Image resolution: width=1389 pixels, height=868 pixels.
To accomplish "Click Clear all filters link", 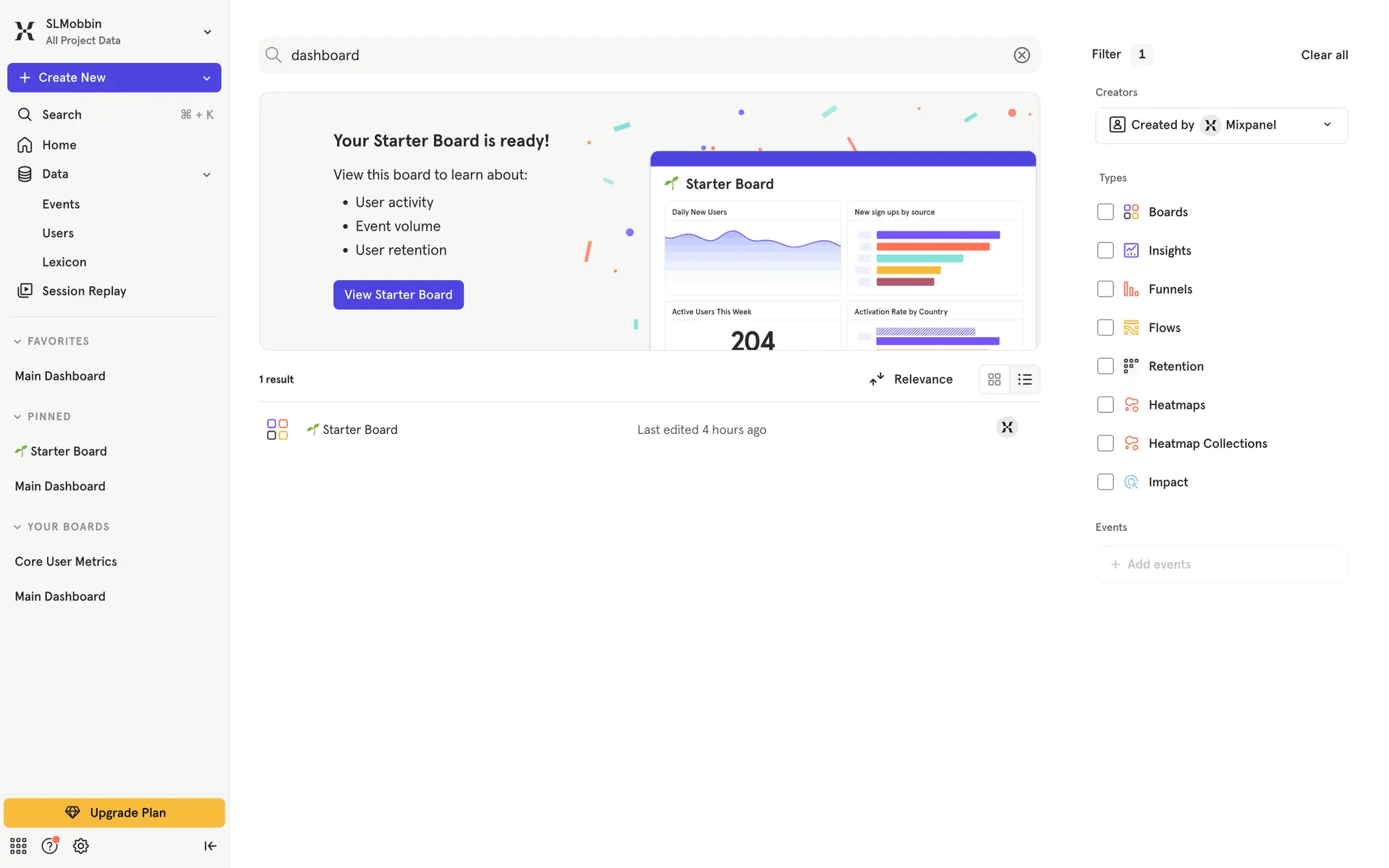I will click(1324, 55).
